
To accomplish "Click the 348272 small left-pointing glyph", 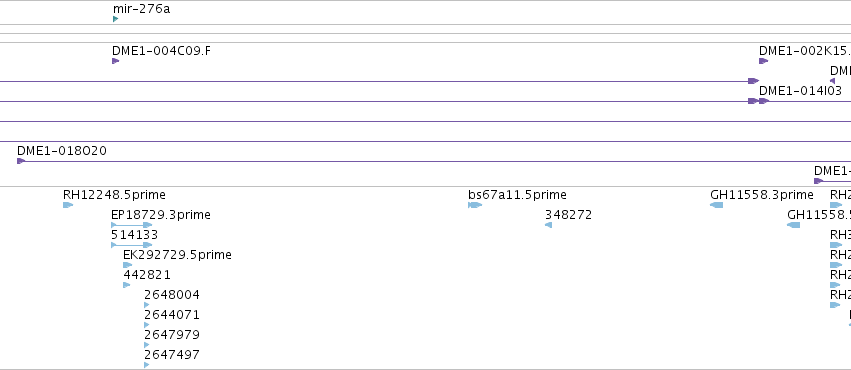I will (549, 225).
